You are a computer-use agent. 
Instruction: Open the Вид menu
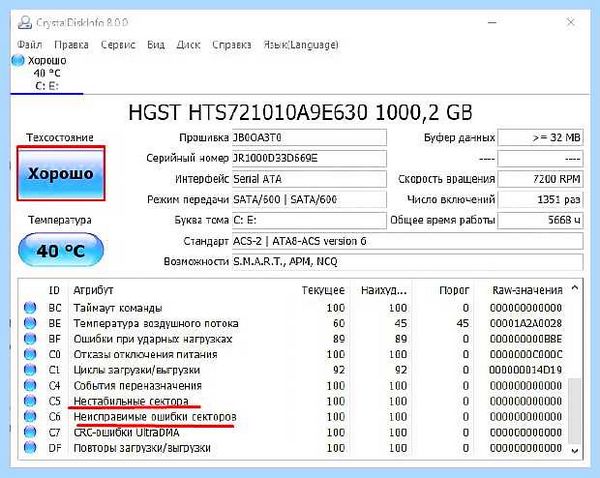pyautogui.click(x=156, y=45)
